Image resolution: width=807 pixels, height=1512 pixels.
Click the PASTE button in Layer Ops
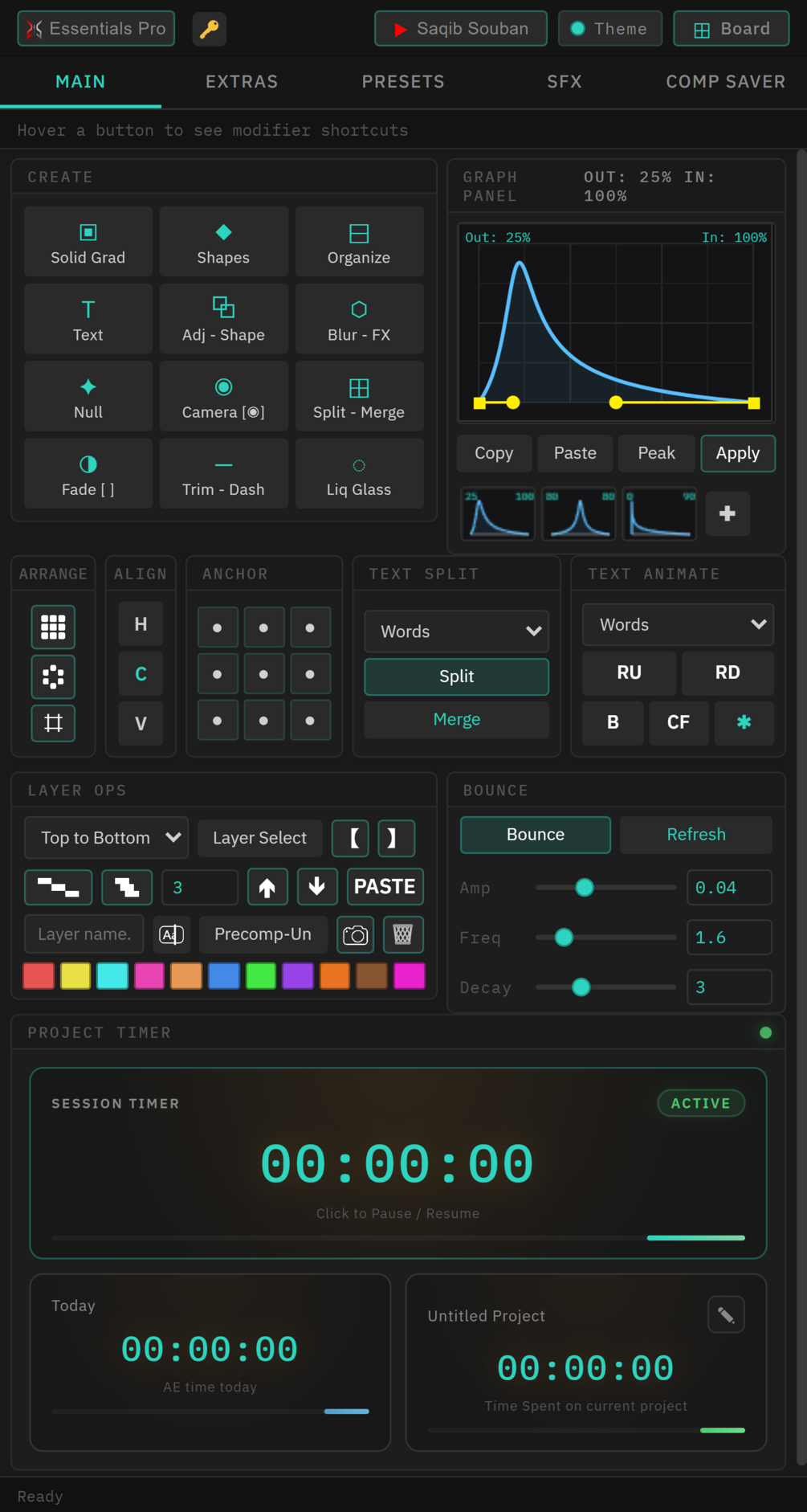[385, 887]
